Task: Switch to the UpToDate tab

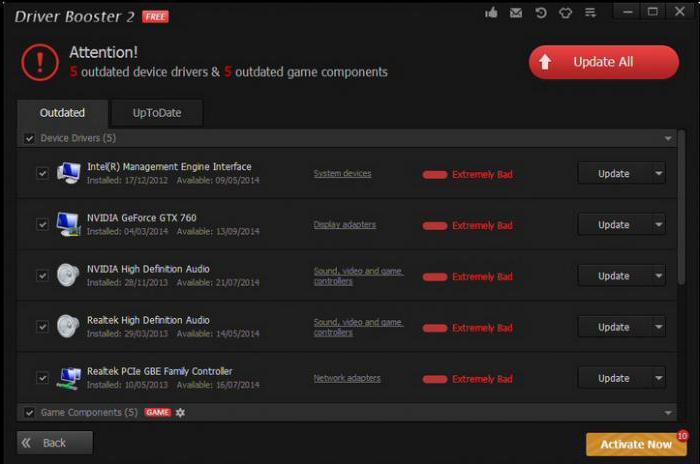Action: point(157,113)
